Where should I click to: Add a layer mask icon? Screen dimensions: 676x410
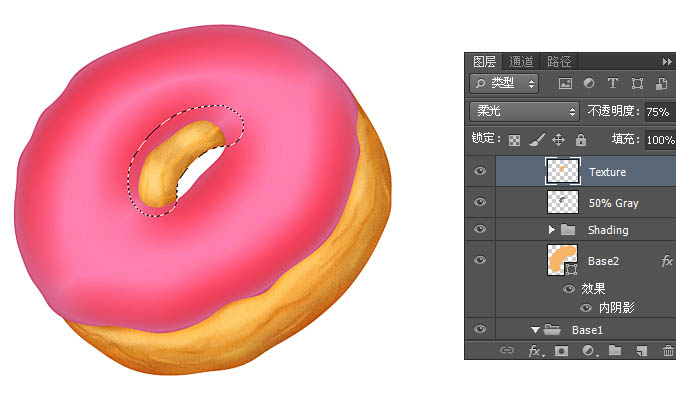(x=561, y=351)
